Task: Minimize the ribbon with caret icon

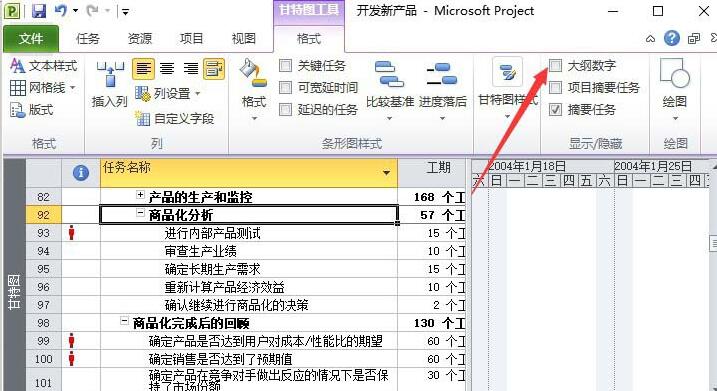Action: (x=650, y=39)
